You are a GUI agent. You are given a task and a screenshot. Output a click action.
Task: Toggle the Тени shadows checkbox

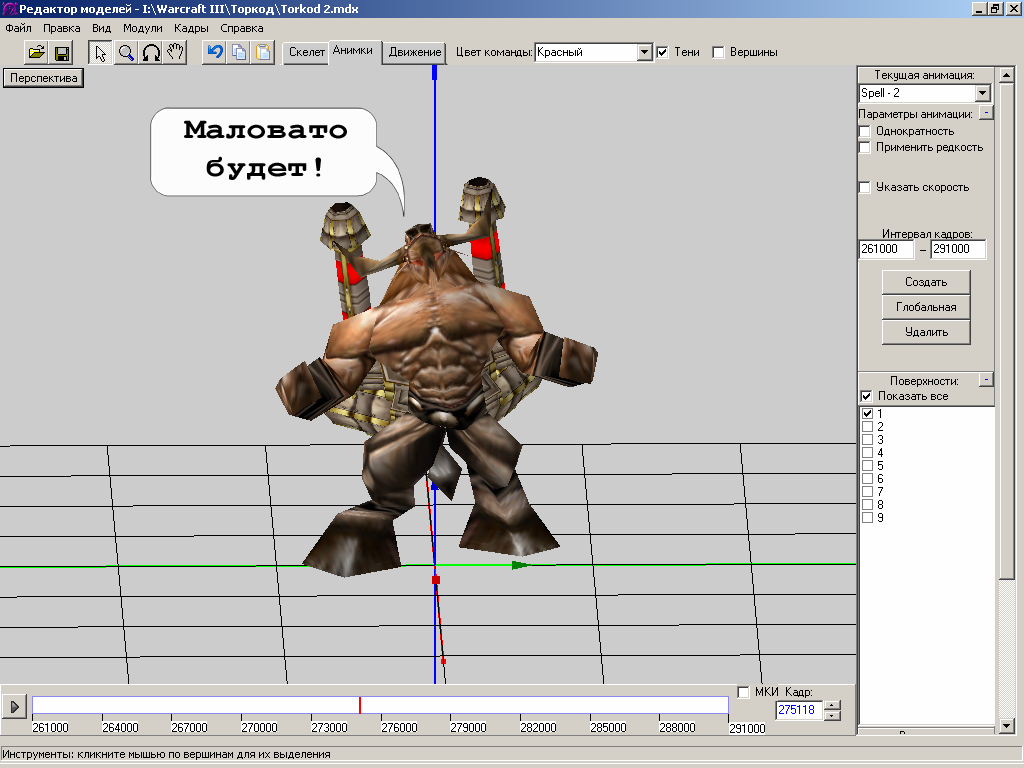pyautogui.click(x=662, y=52)
